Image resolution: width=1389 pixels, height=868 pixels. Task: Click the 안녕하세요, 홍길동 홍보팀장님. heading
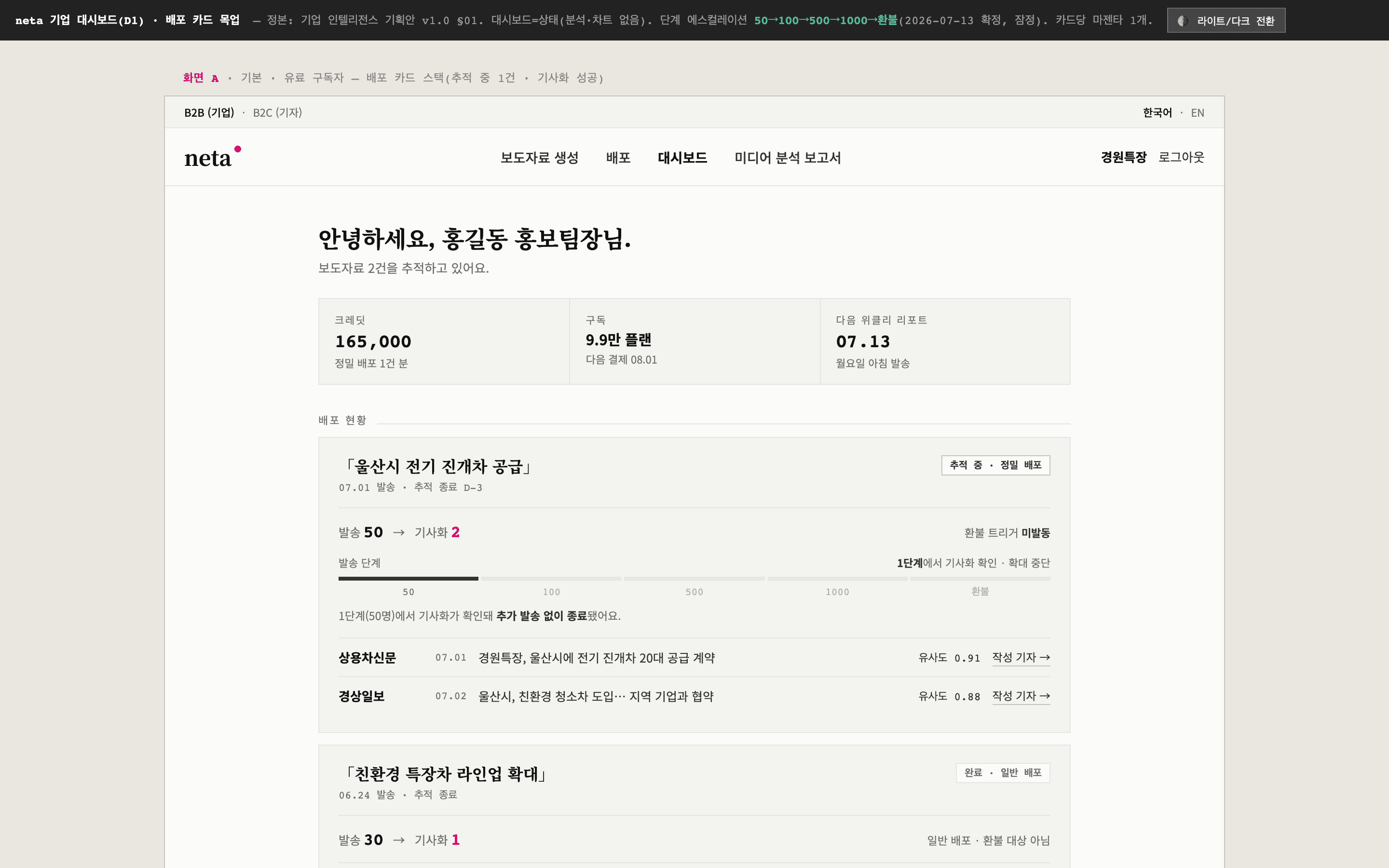click(475, 239)
